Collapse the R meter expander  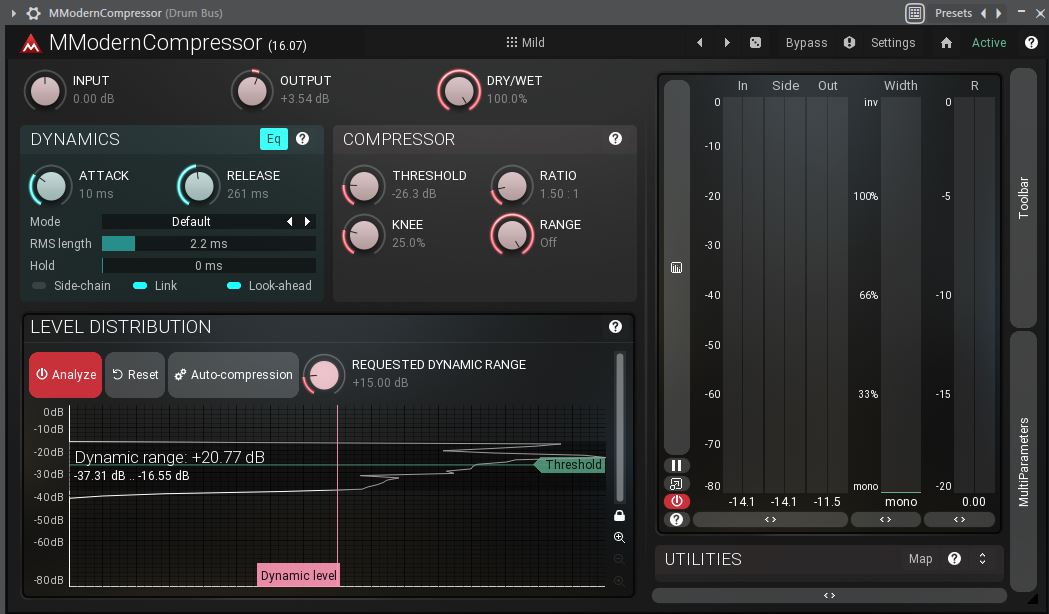[x=959, y=520]
